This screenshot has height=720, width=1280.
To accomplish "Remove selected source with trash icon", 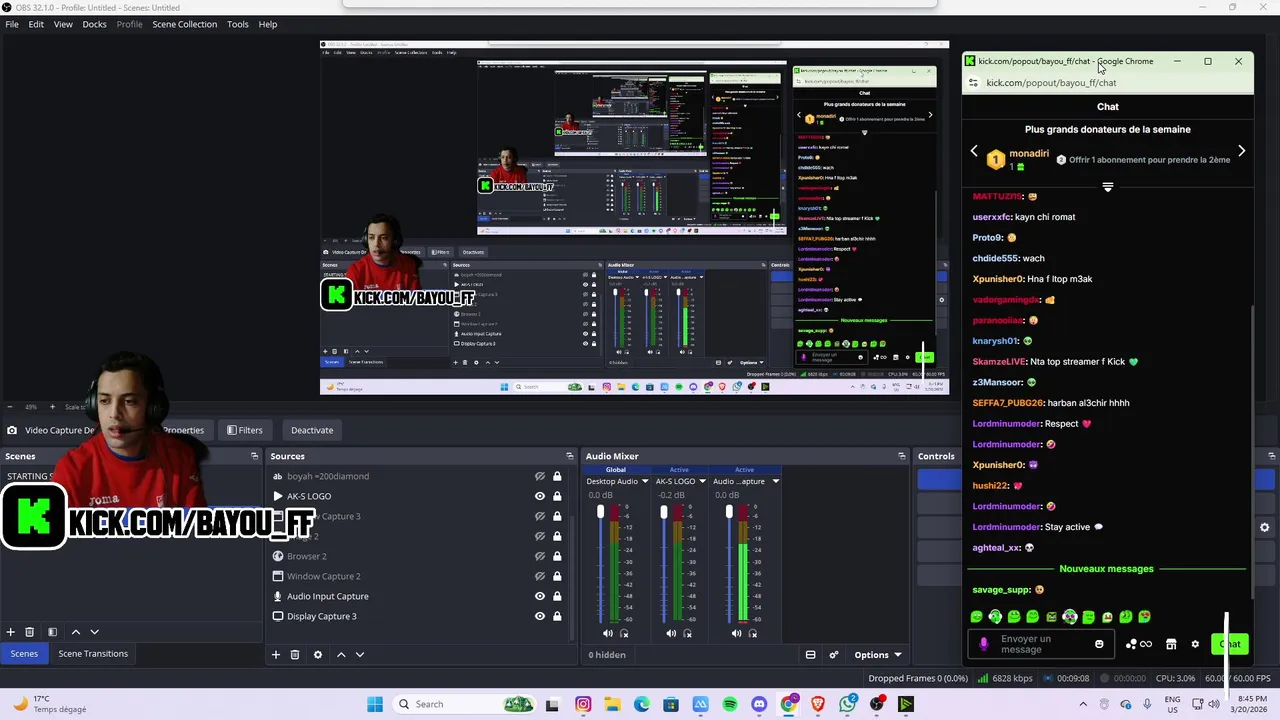I will (295, 655).
